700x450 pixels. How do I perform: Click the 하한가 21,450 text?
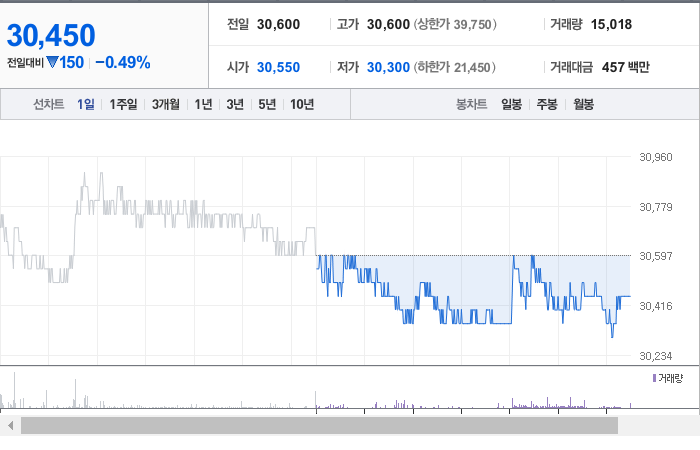pyautogui.click(x=455, y=67)
